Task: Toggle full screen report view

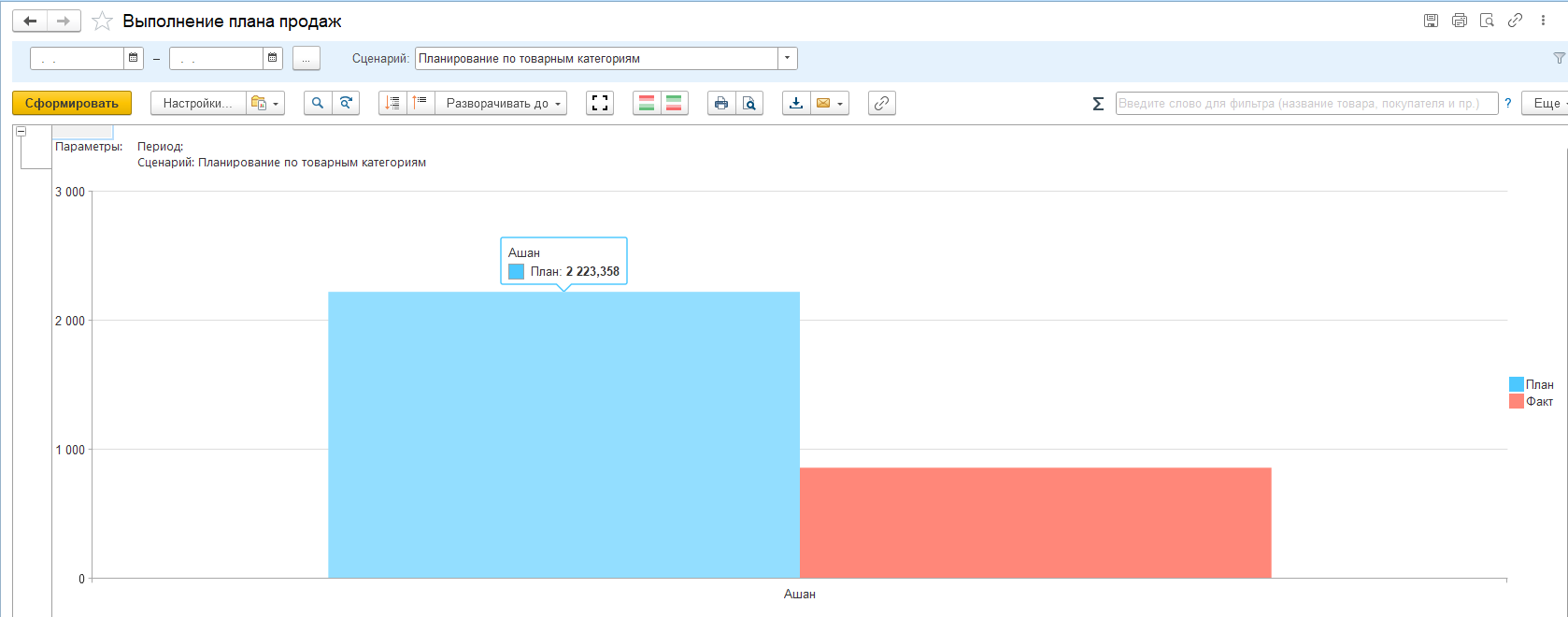Action: (600, 103)
